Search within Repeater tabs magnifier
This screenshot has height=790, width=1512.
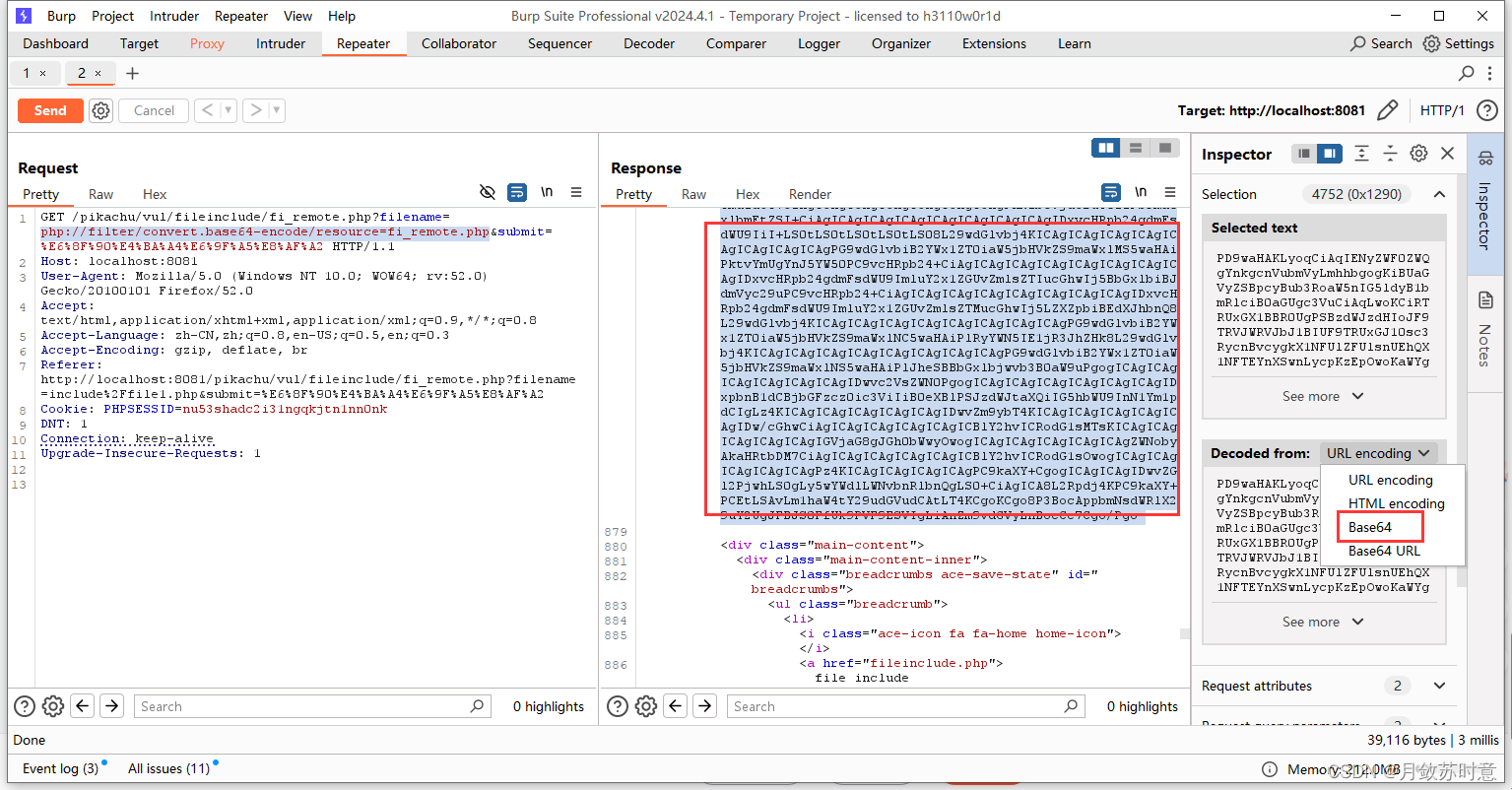point(1466,73)
